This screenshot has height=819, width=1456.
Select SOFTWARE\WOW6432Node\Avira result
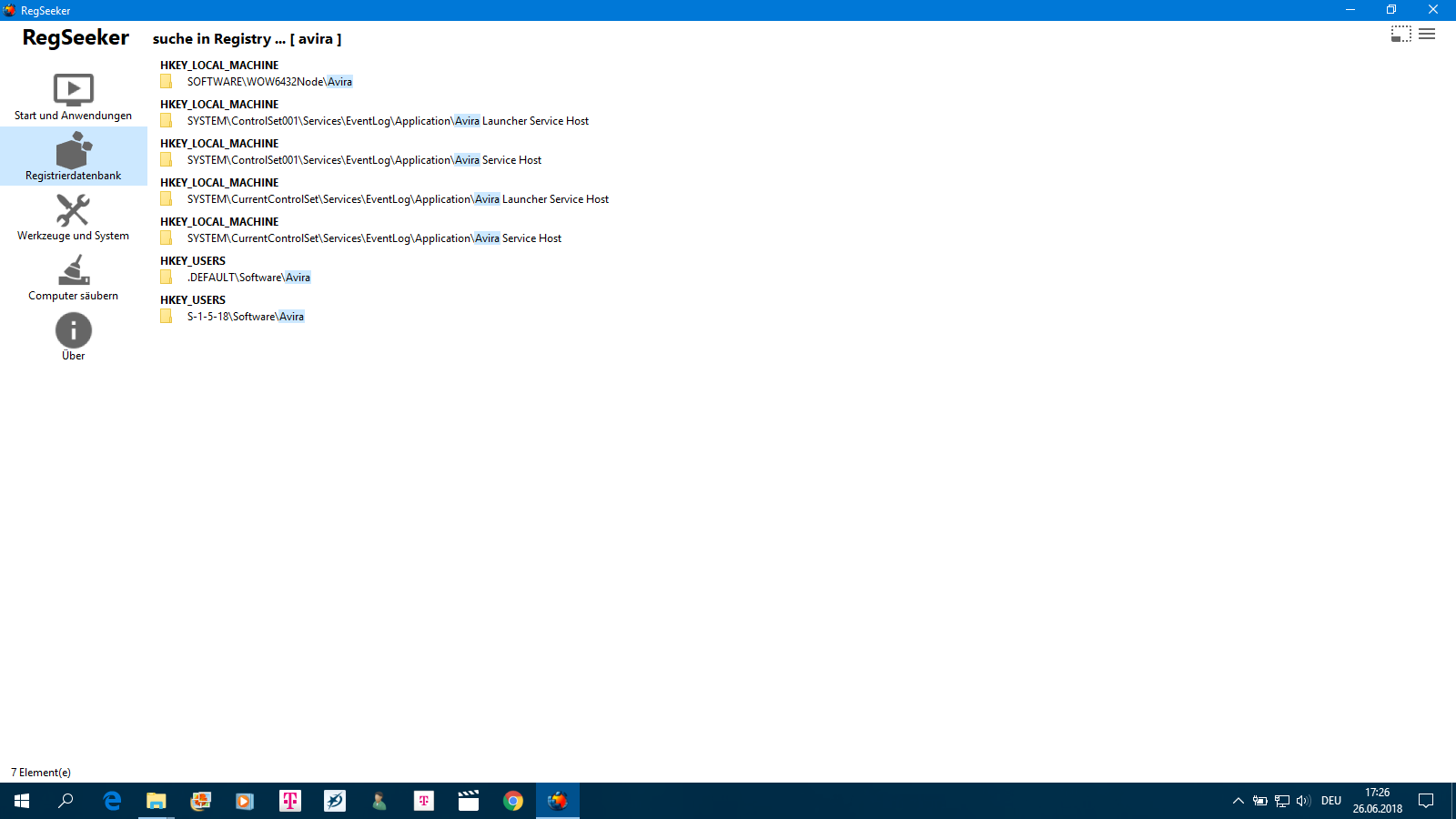(x=269, y=82)
